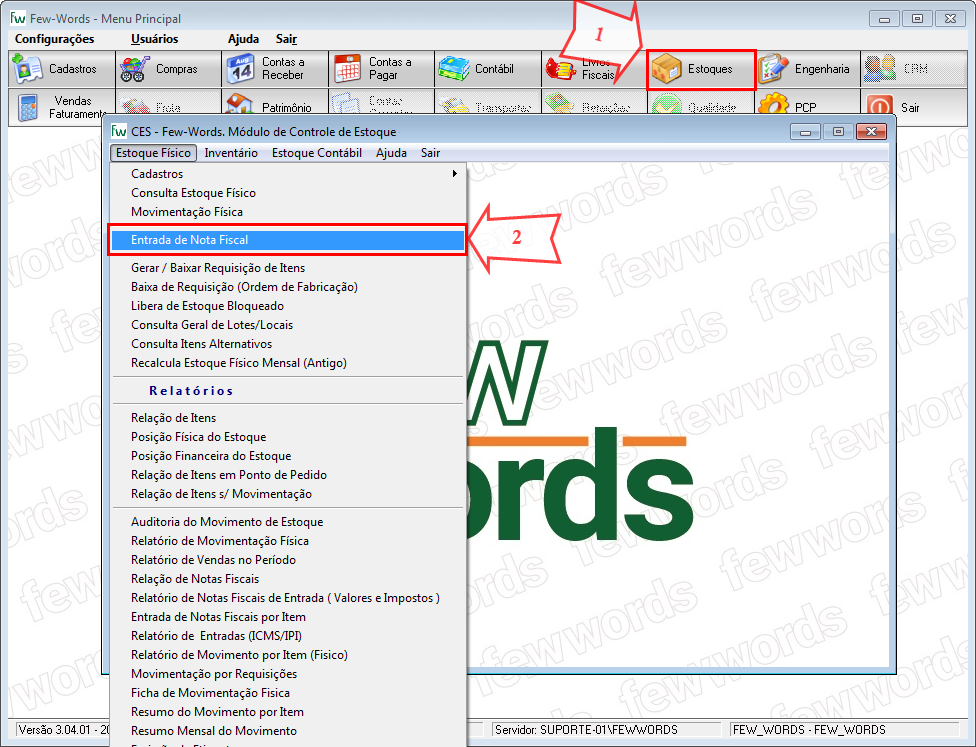Click FEW_WORDS - FEW_WORDS status bar entry

809,730
